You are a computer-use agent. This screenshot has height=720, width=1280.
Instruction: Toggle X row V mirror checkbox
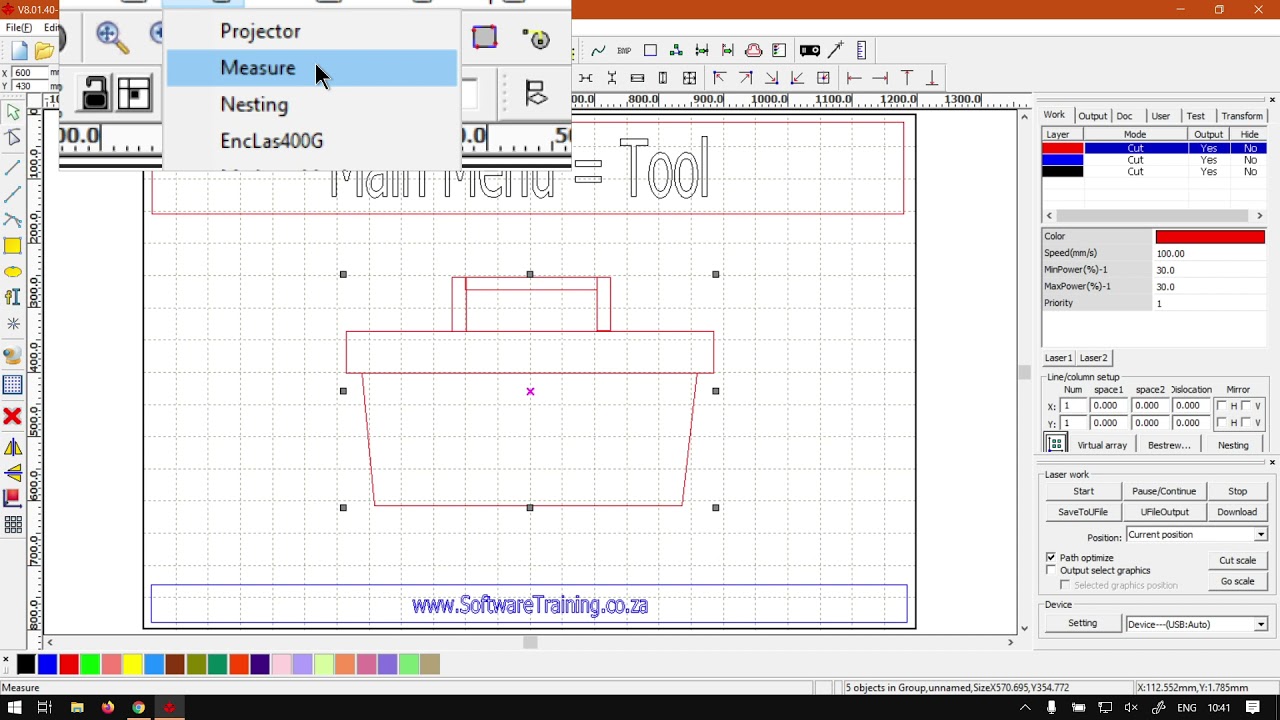coord(1246,406)
